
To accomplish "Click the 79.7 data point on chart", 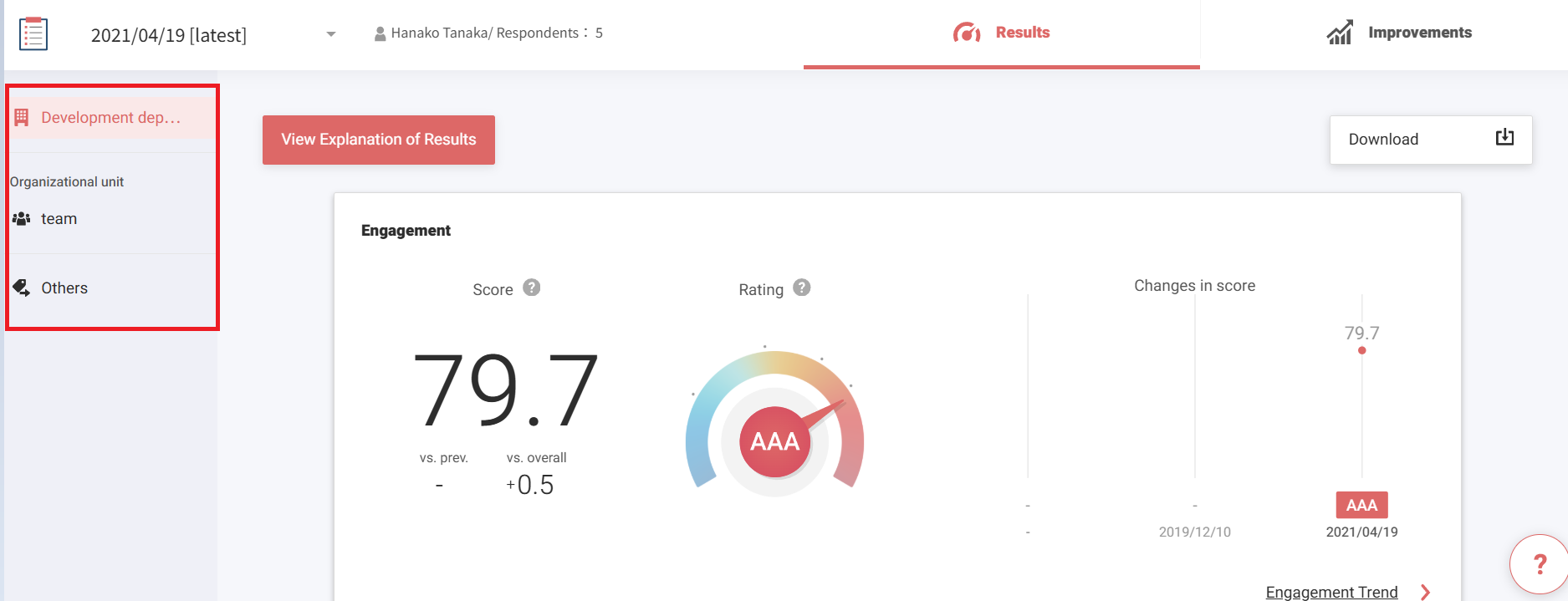I will coord(1361,350).
